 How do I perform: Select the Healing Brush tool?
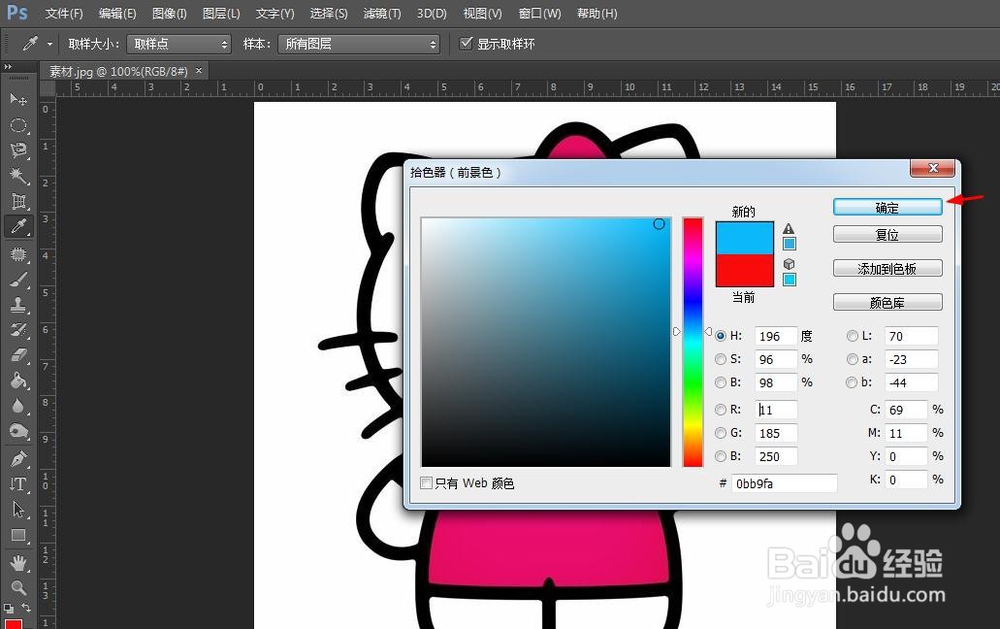(x=18, y=255)
